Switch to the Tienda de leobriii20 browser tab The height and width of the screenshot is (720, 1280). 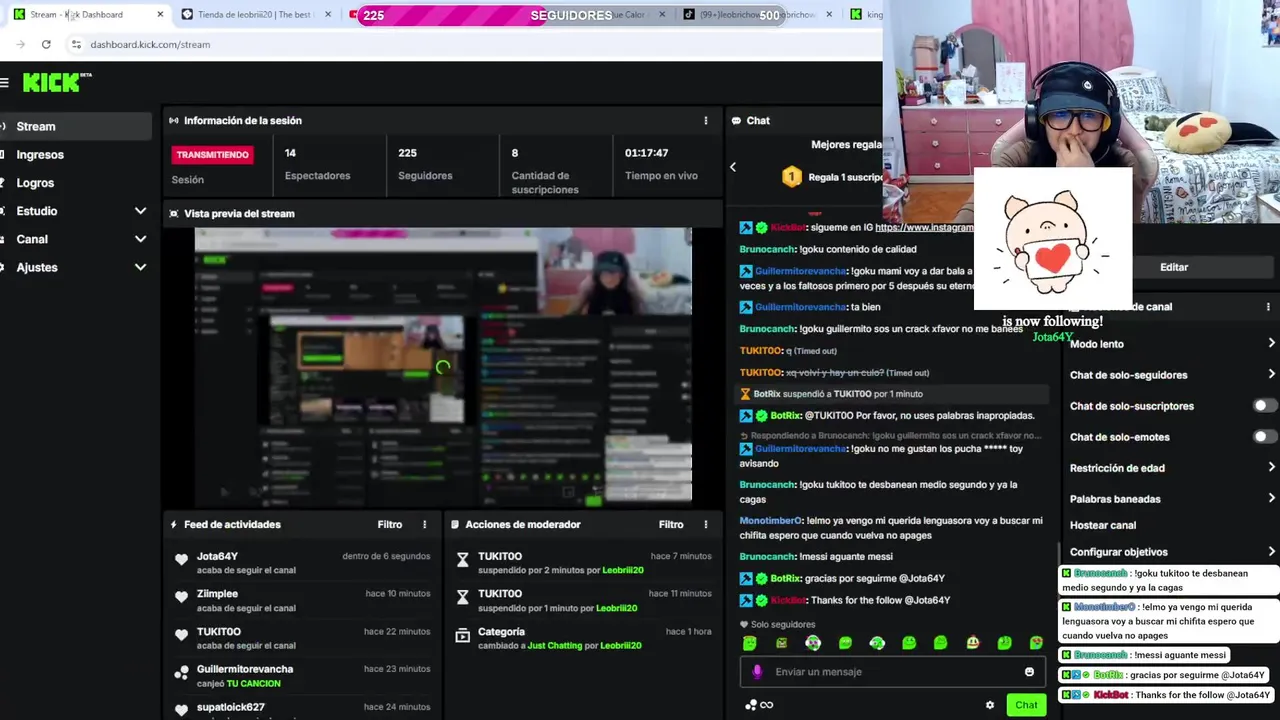pos(255,14)
